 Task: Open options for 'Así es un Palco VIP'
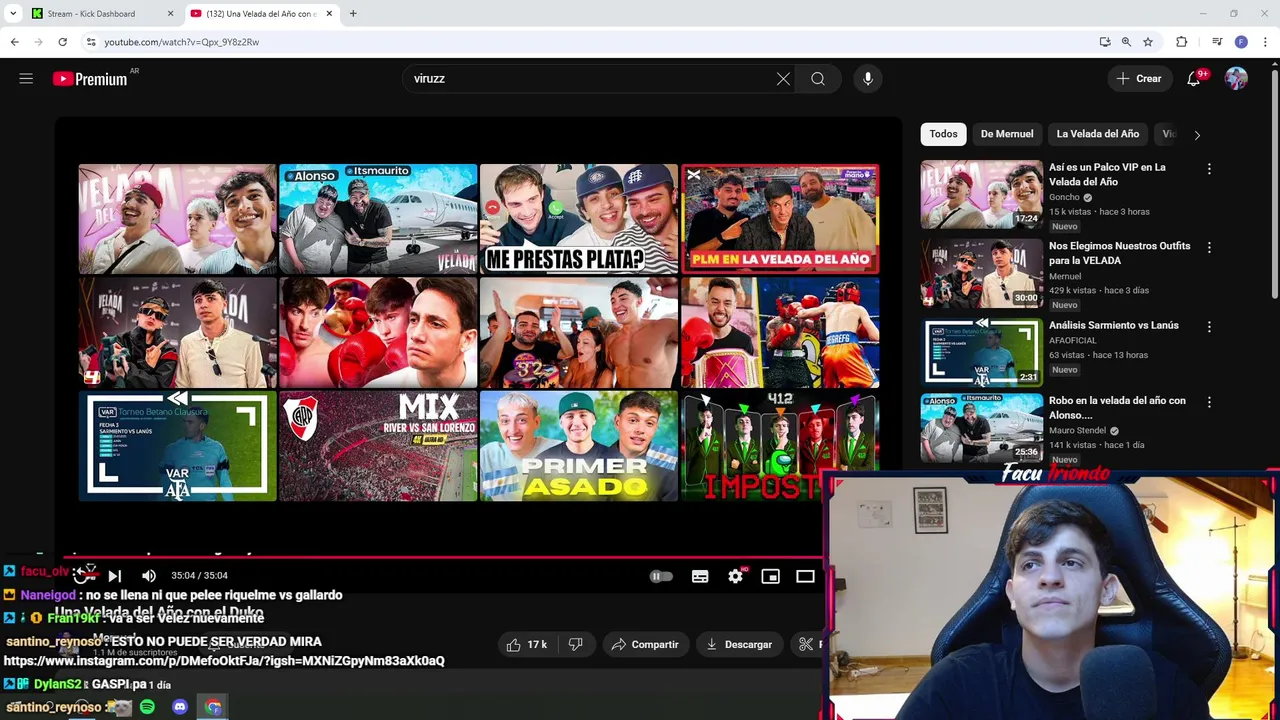tap(1209, 169)
